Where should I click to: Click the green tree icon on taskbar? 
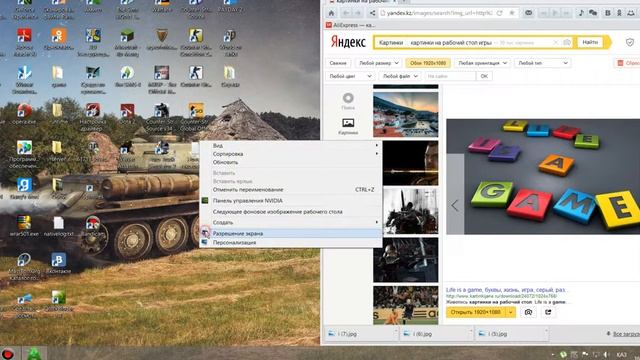click(34, 353)
